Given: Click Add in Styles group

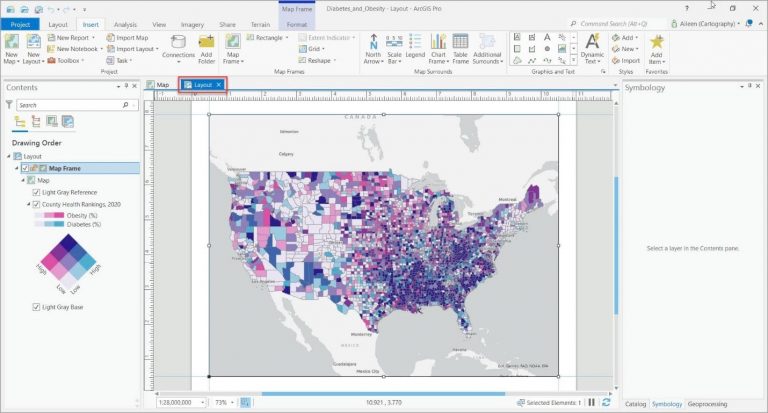Looking at the screenshot, I should coord(625,38).
